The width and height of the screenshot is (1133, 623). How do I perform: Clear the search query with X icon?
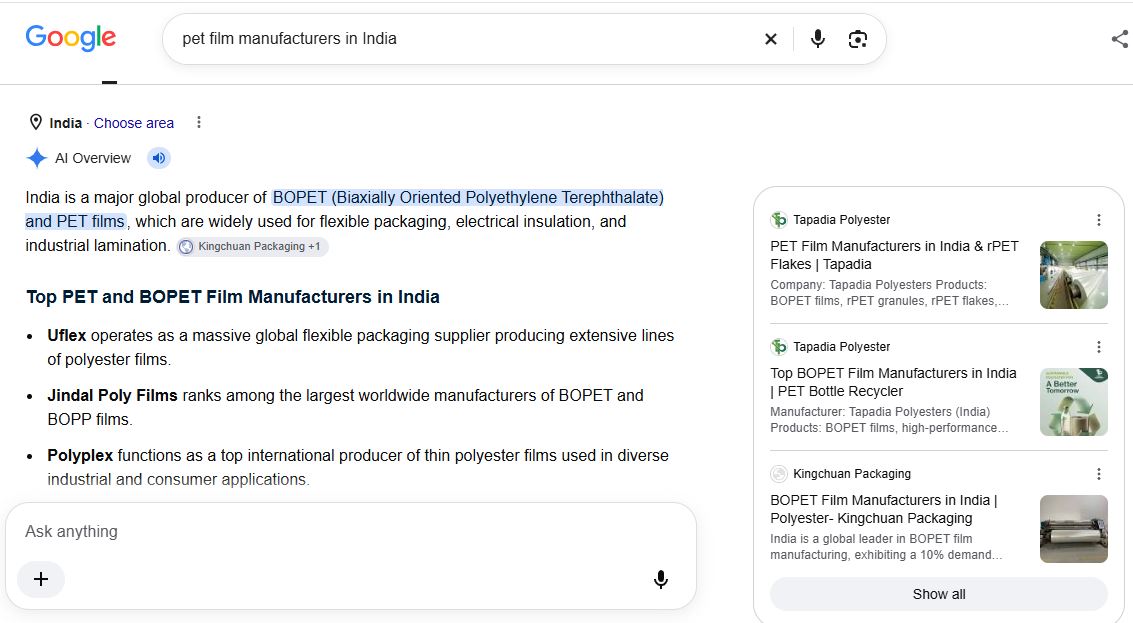(771, 39)
